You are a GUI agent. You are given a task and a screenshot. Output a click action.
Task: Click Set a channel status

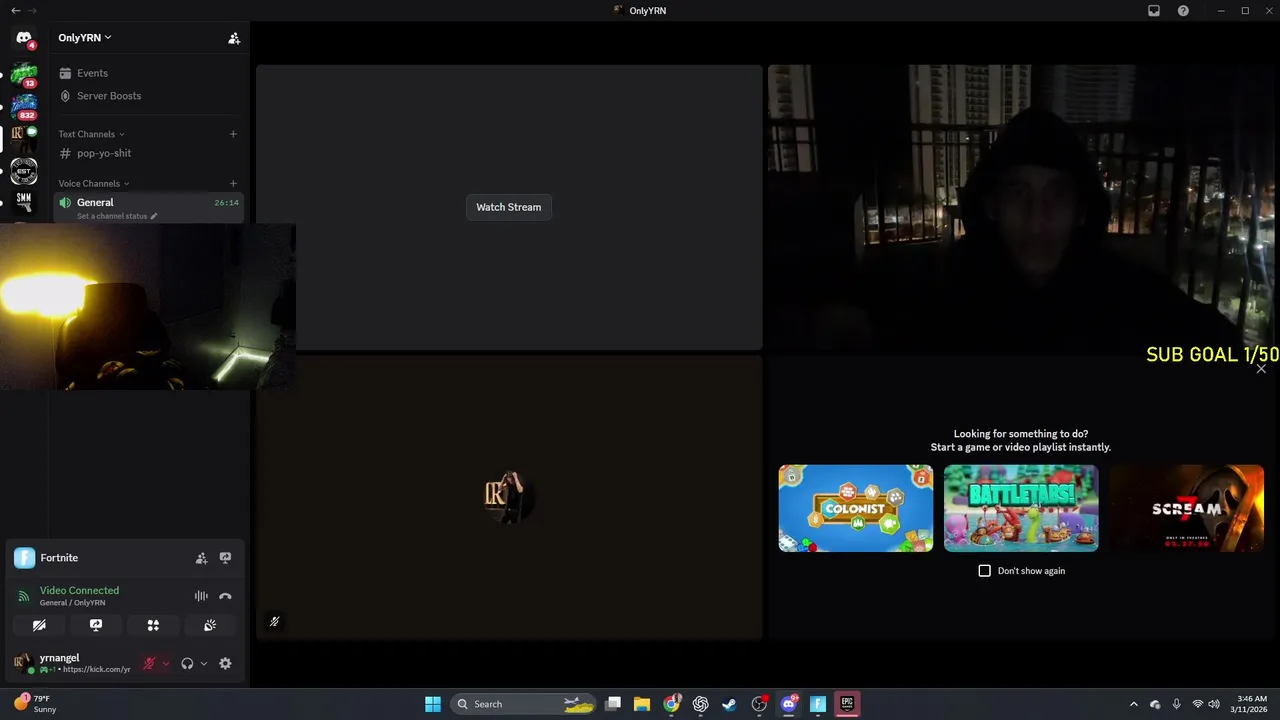click(x=117, y=216)
